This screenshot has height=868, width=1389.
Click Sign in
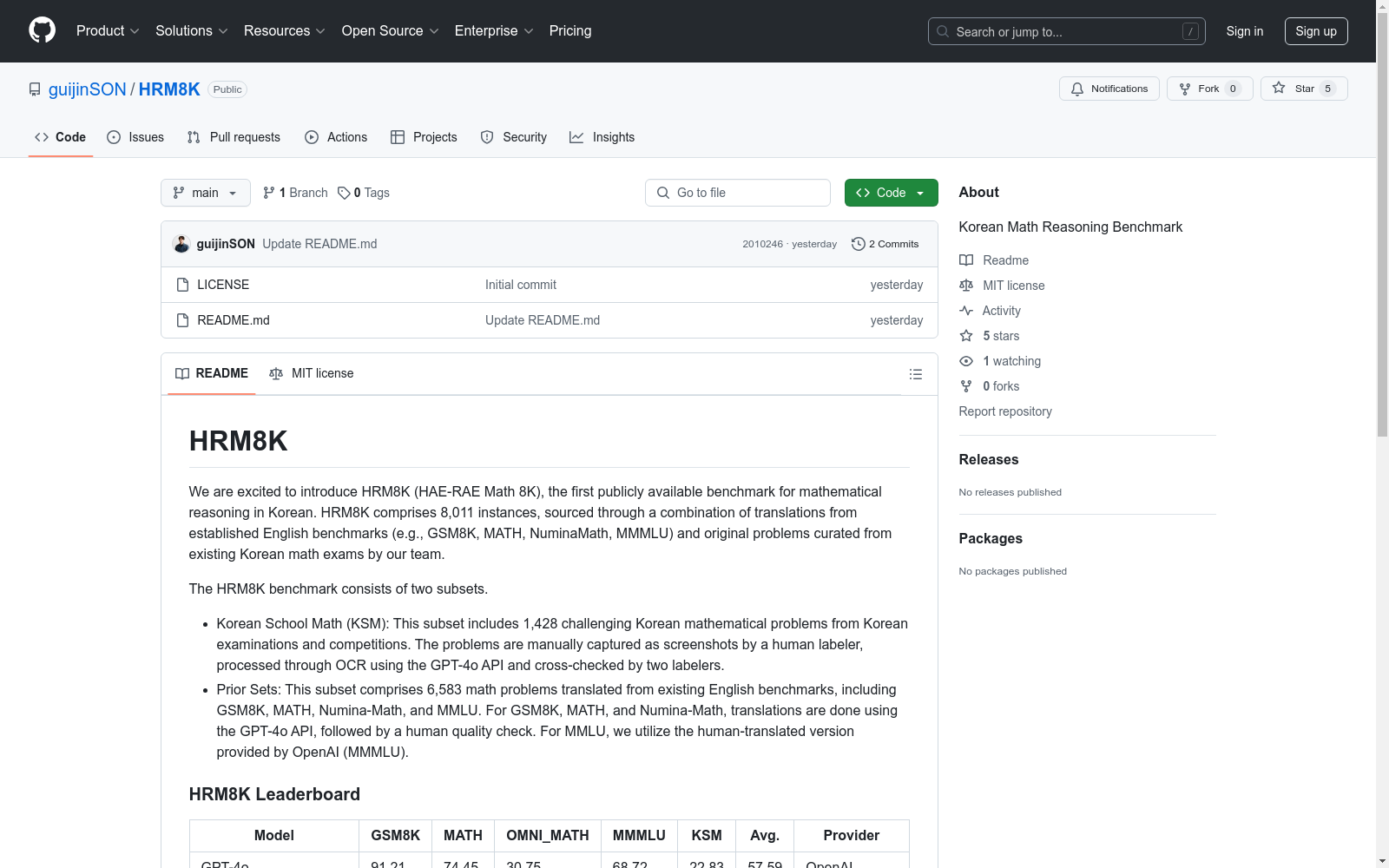(x=1245, y=31)
